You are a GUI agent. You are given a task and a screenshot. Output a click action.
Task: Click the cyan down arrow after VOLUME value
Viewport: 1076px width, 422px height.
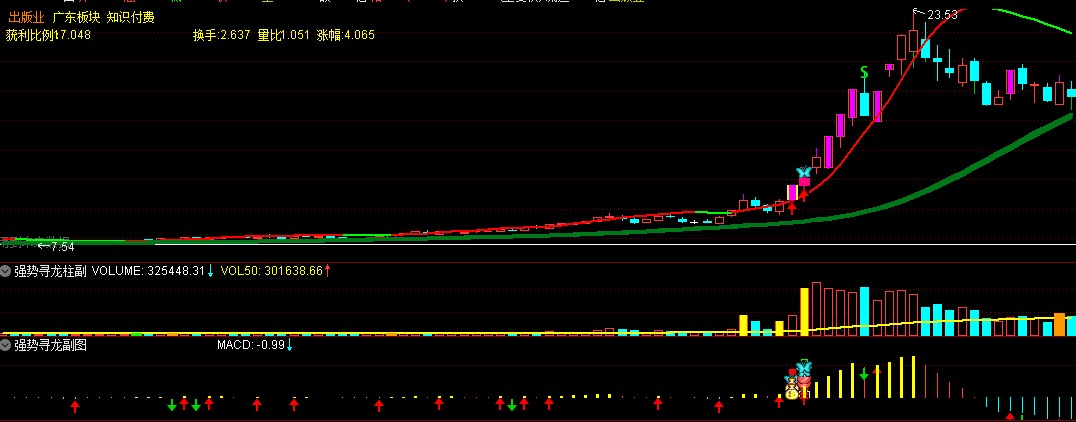click(x=211, y=271)
